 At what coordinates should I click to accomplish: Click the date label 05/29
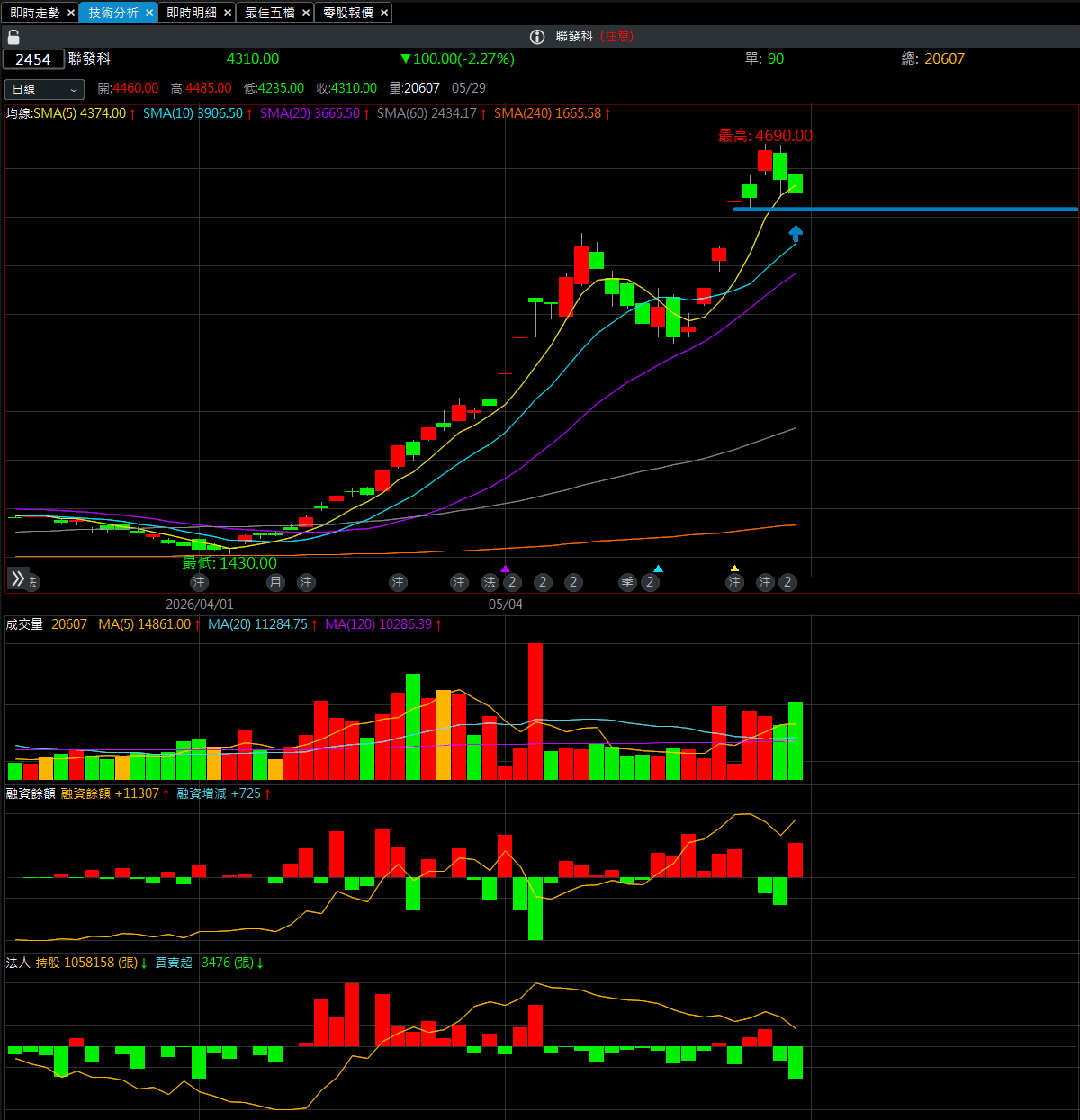click(469, 88)
